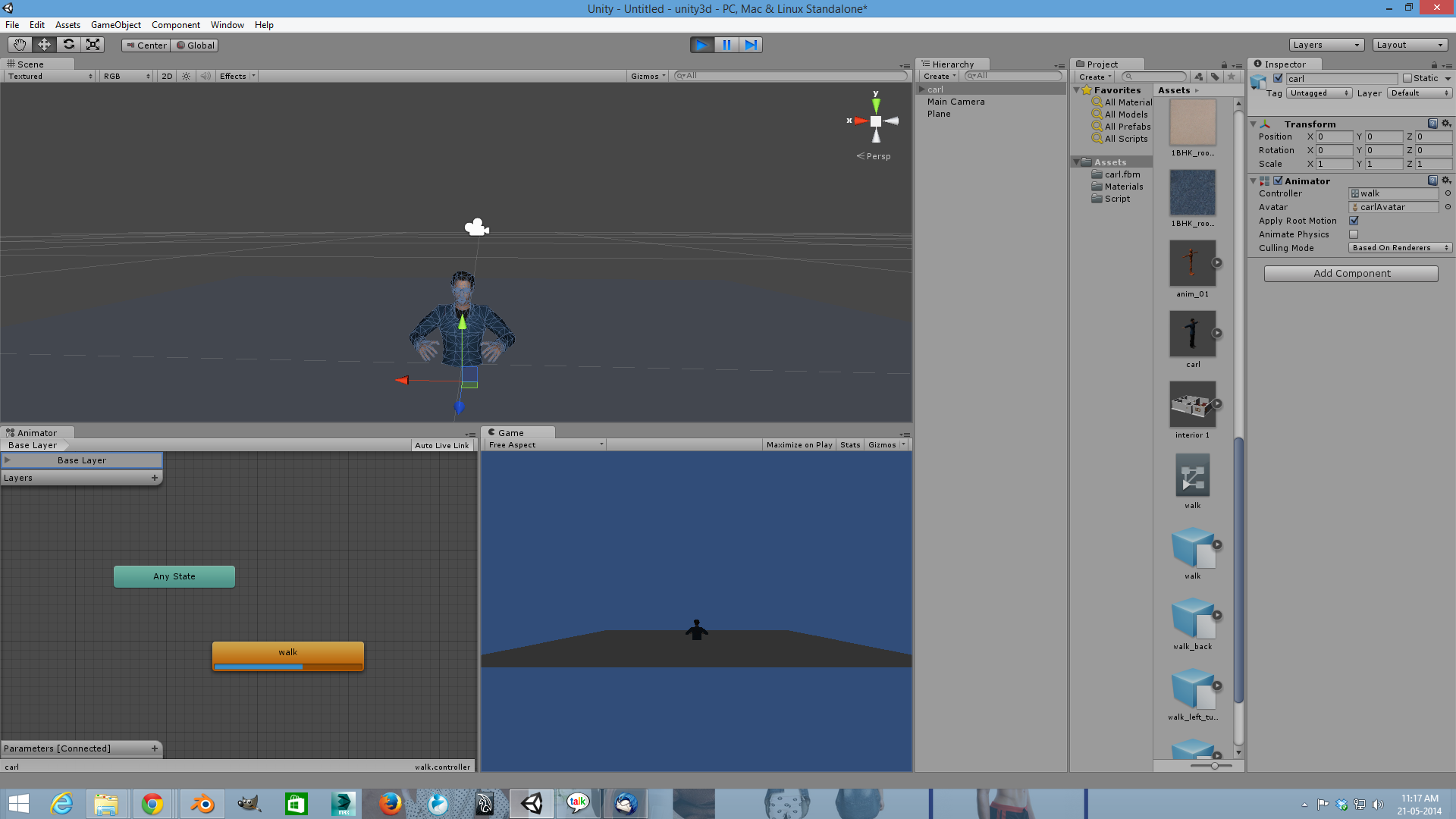
Task: Enable Animate Physics checkbox
Action: 1354,234
